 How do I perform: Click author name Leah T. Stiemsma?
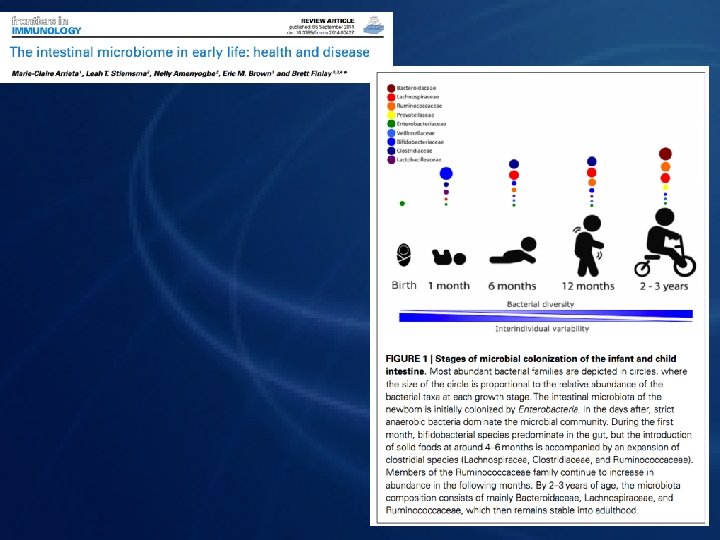point(117,73)
